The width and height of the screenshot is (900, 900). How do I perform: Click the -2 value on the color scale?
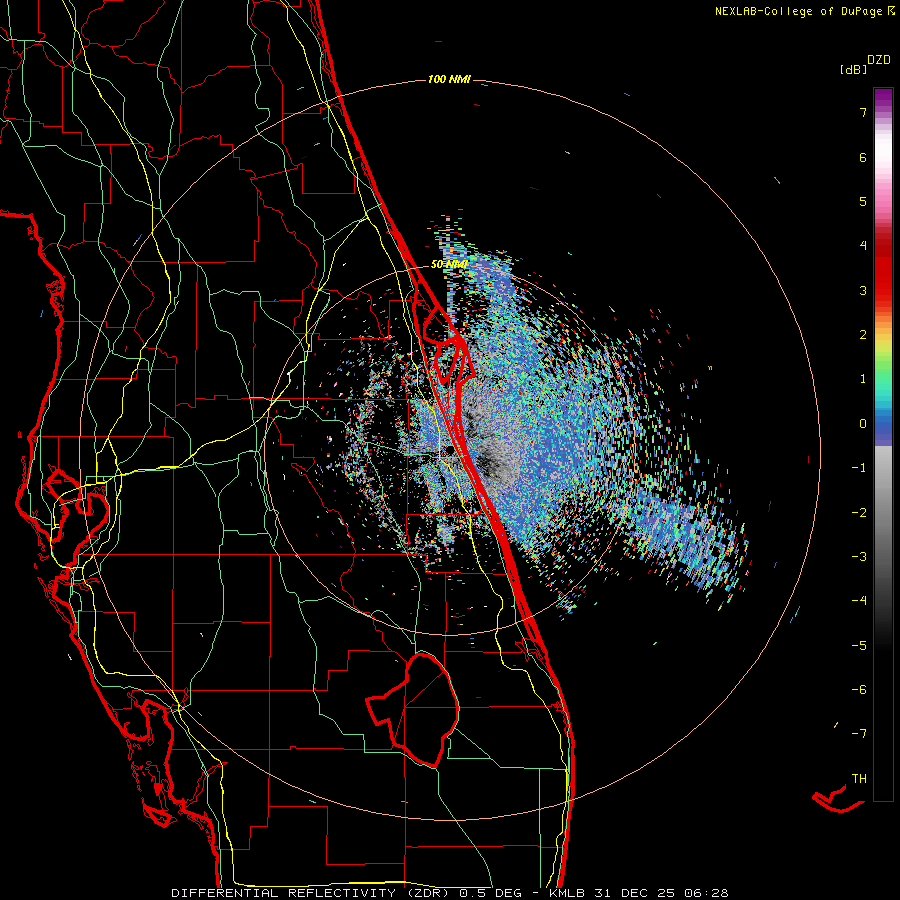[x=859, y=513]
